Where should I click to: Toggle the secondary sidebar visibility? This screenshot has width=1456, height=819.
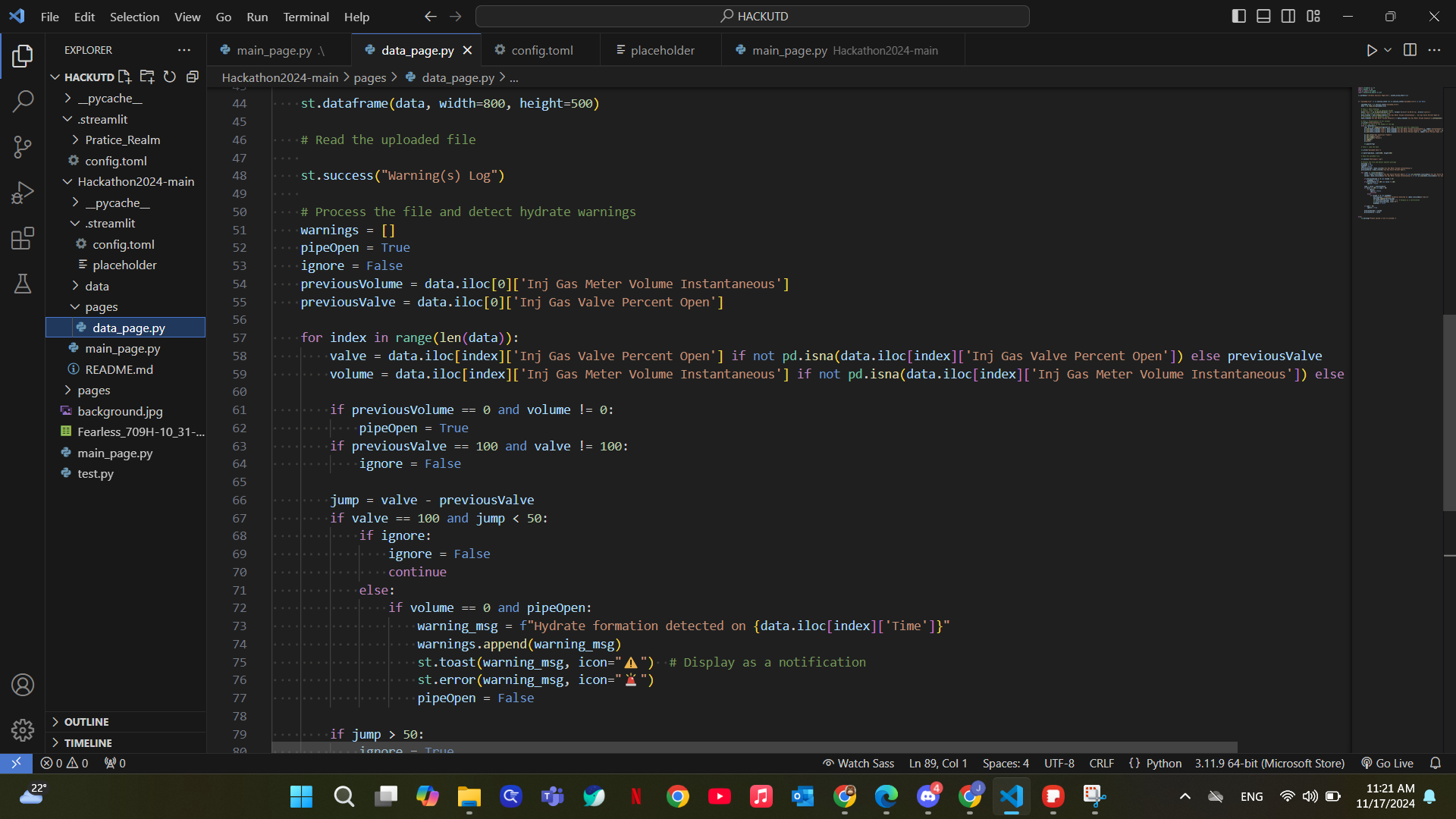1288,16
